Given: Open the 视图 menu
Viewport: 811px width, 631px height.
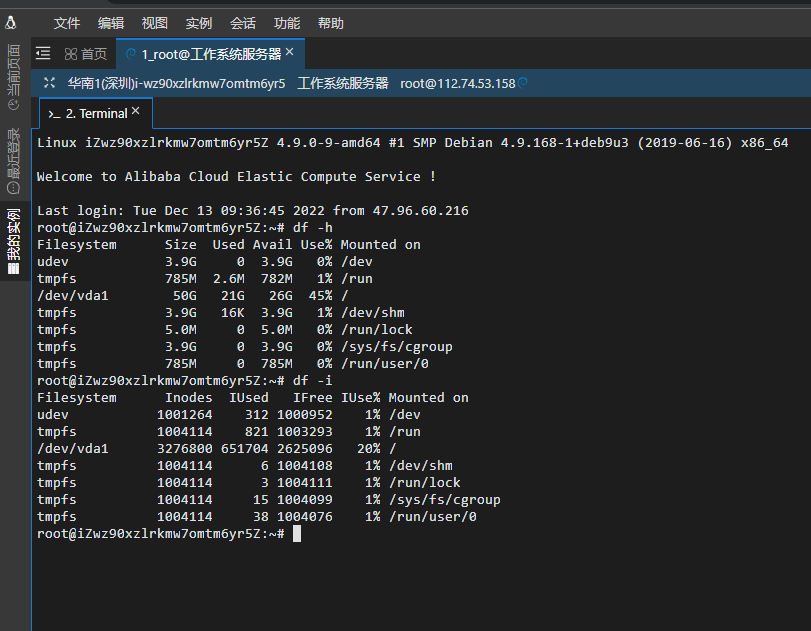Looking at the screenshot, I should [x=155, y=23].
